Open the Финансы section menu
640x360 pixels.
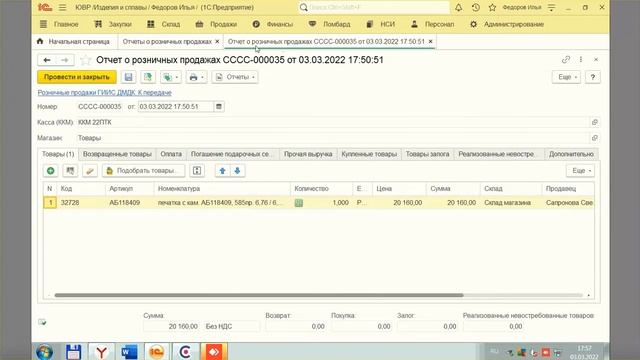(x=273, y=24)
